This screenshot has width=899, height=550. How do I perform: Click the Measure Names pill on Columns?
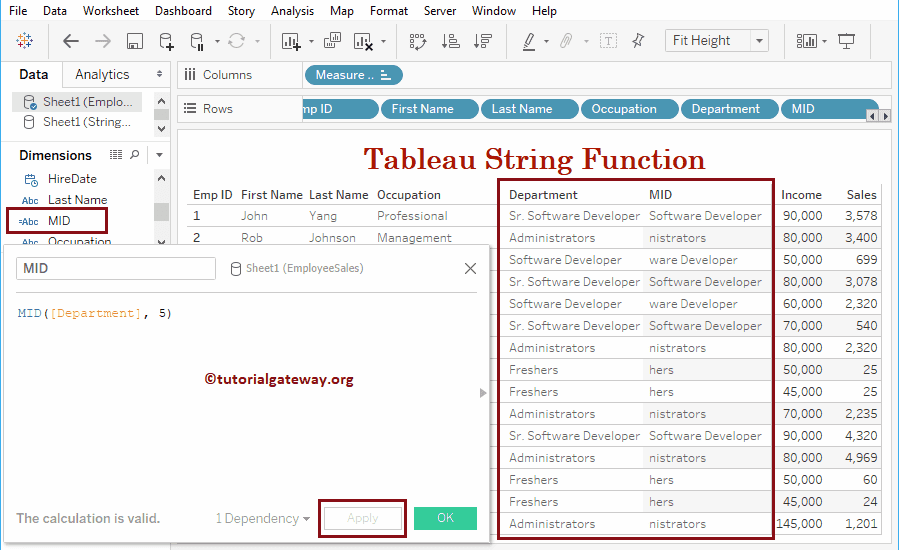[354, 75]
